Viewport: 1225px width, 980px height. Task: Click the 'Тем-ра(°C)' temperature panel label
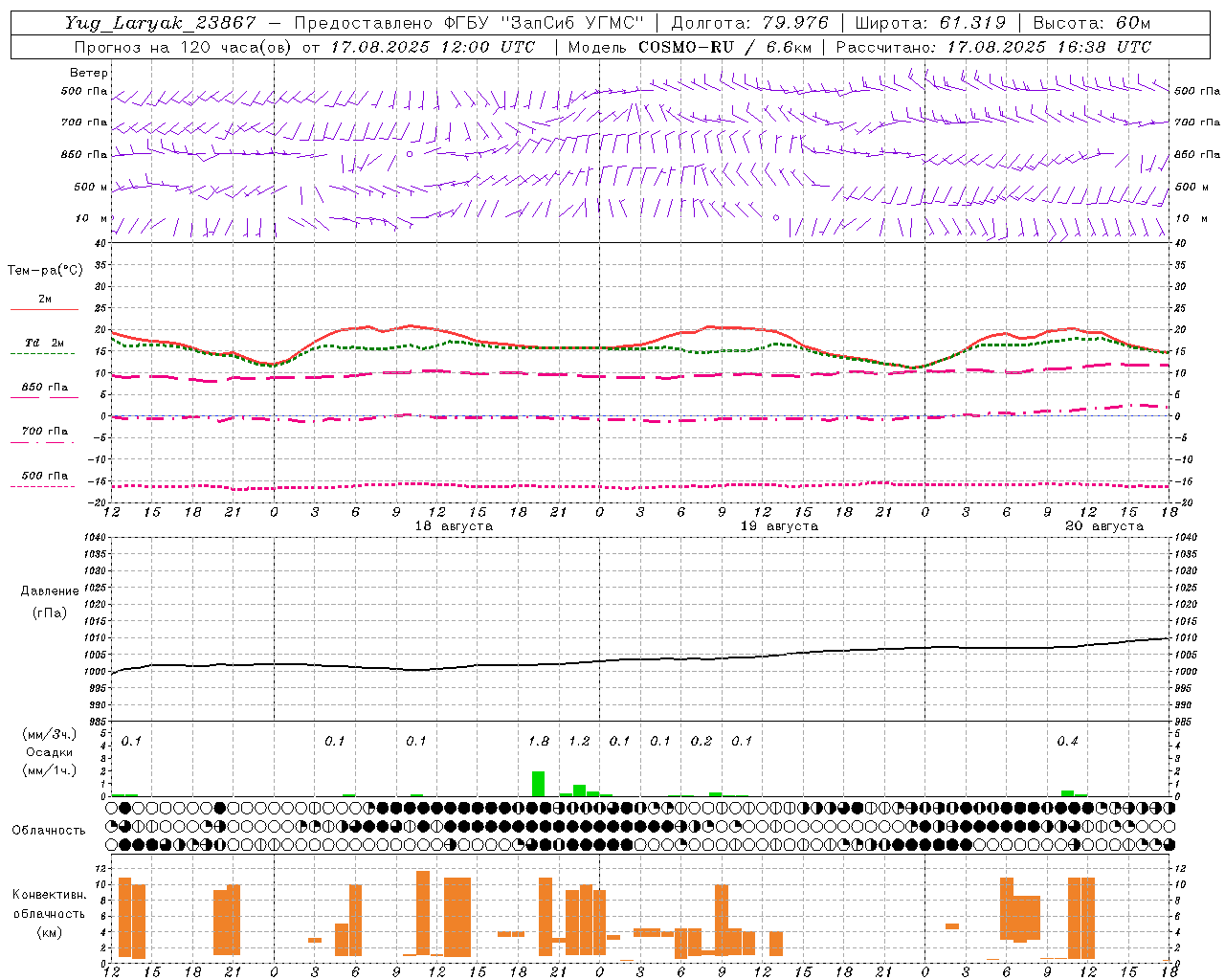[45, 271]
